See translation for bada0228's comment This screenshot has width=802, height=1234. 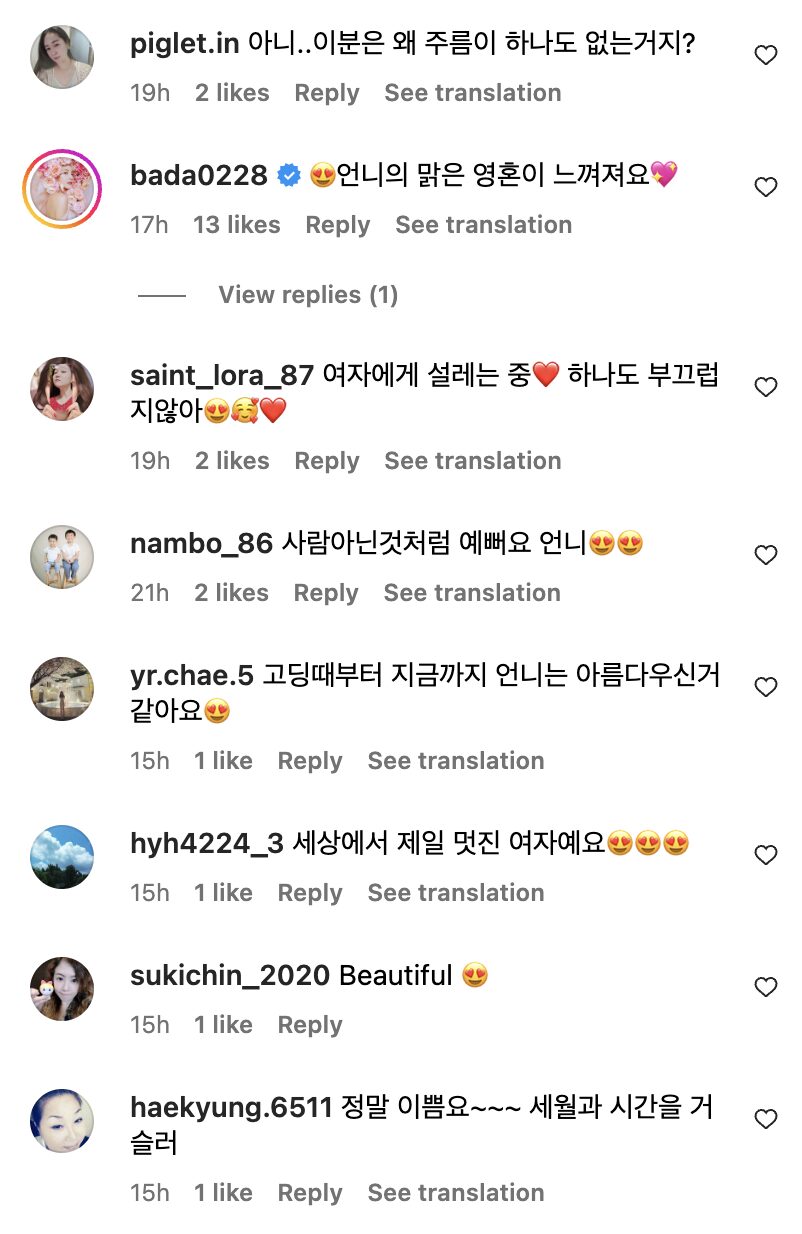pyautogui.click(x=483, y=225)
